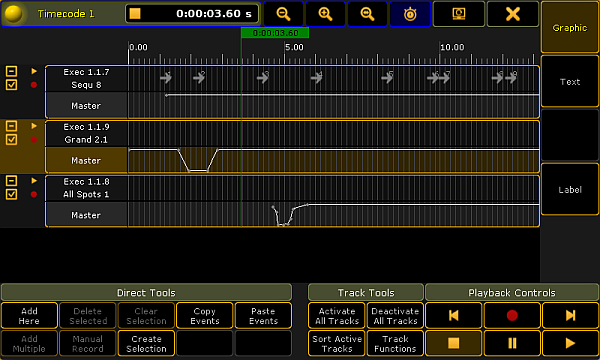Uncheck the Exec 1.1.7 Sequ 8 track checkbox
Viewport: 600px width, 360px height.
point(11,85)
